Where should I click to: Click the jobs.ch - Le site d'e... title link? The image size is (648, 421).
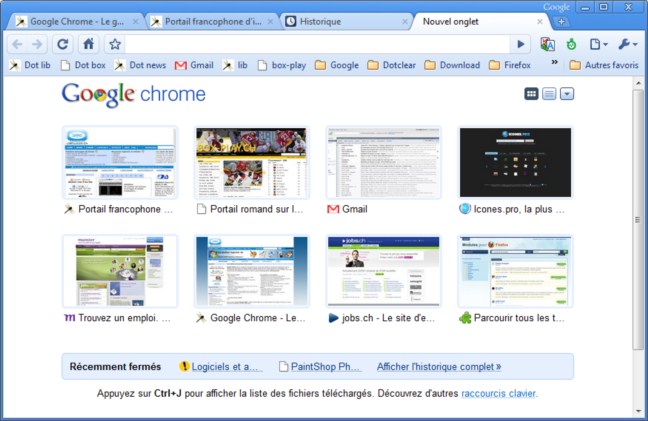388,318
